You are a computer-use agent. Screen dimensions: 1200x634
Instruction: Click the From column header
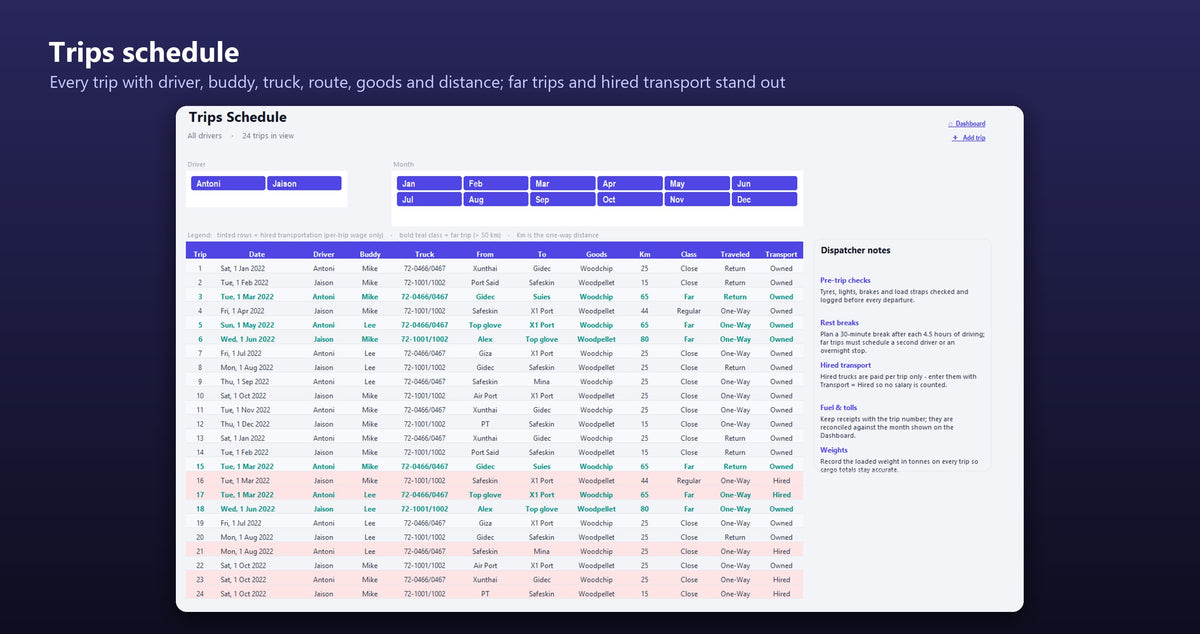tap(485, 254)
